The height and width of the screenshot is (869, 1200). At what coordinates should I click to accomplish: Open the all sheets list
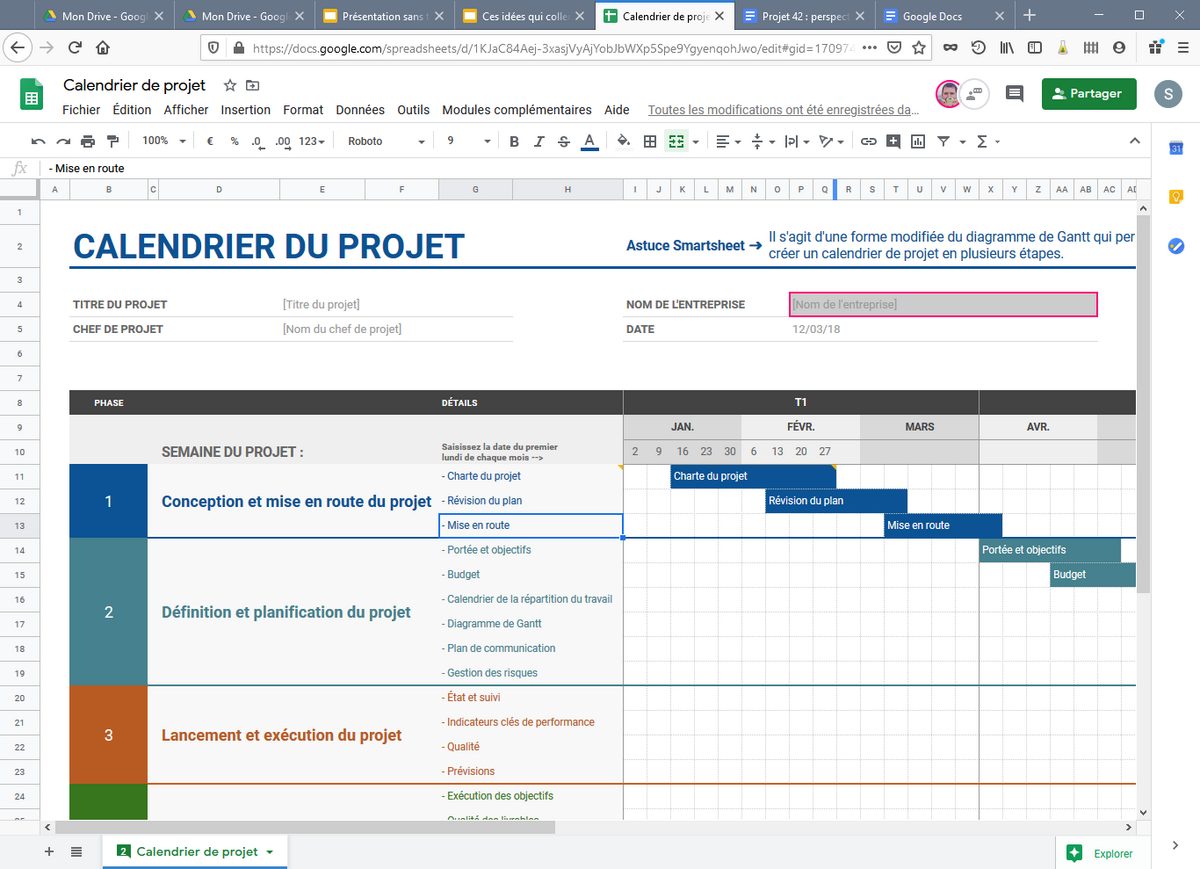76,851
